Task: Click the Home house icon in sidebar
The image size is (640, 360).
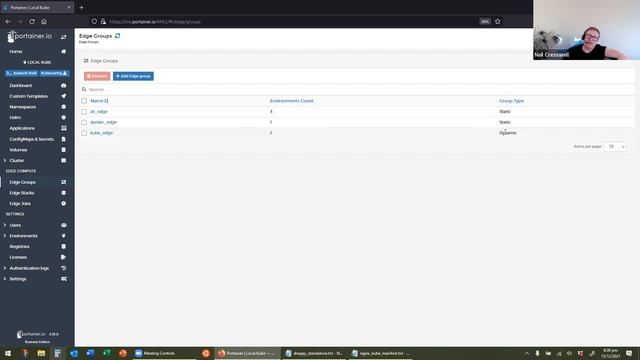Action: [64, 51]
